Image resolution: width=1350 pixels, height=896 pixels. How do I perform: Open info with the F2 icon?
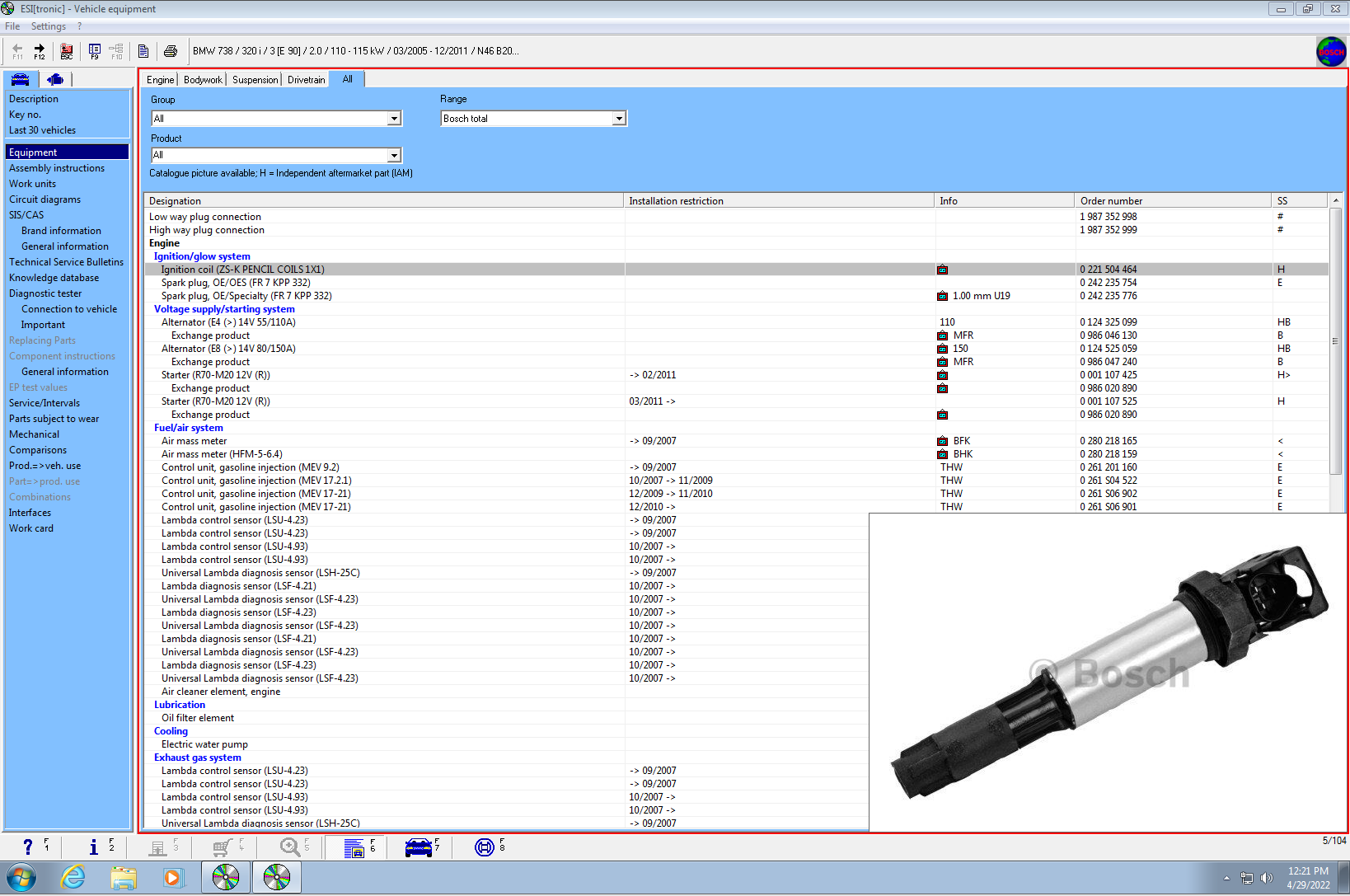tap(94, 847)
